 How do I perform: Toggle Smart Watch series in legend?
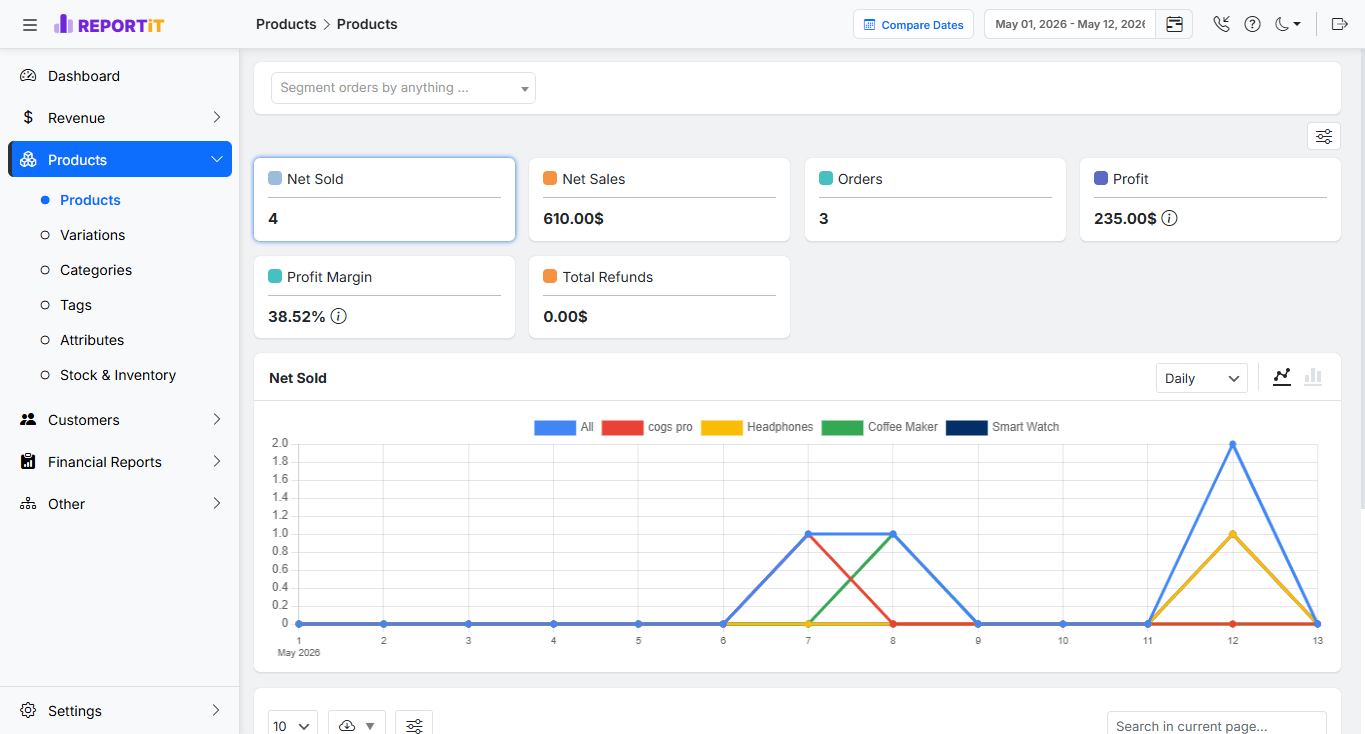pos(1003,427)
